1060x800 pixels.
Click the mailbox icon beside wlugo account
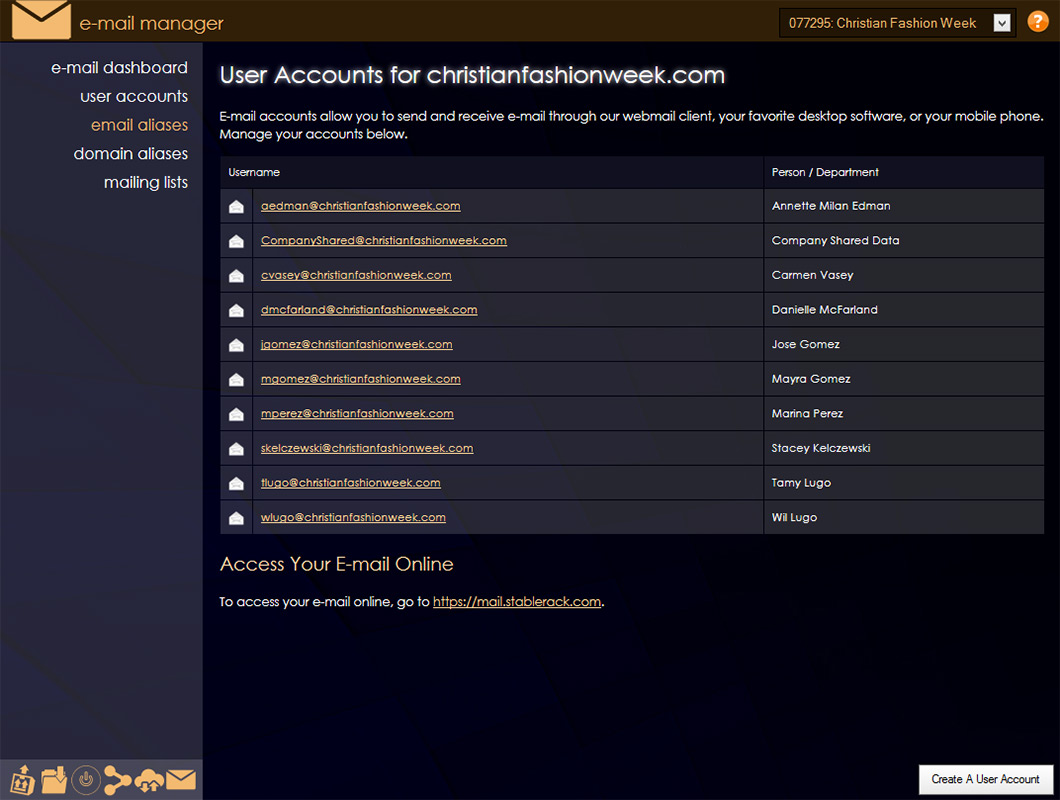(236, 518)
